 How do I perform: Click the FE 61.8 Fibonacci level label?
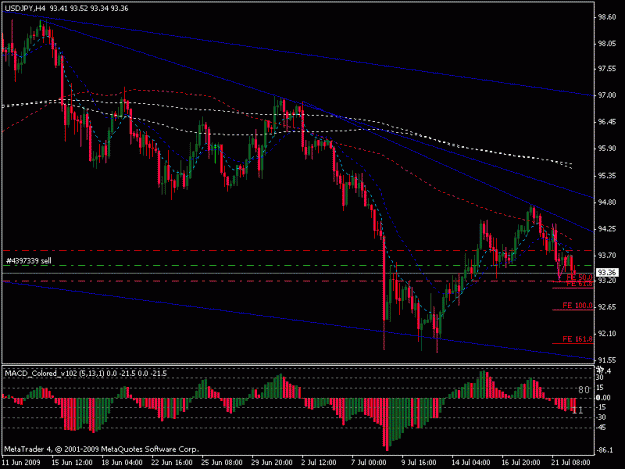pos(580,284)
